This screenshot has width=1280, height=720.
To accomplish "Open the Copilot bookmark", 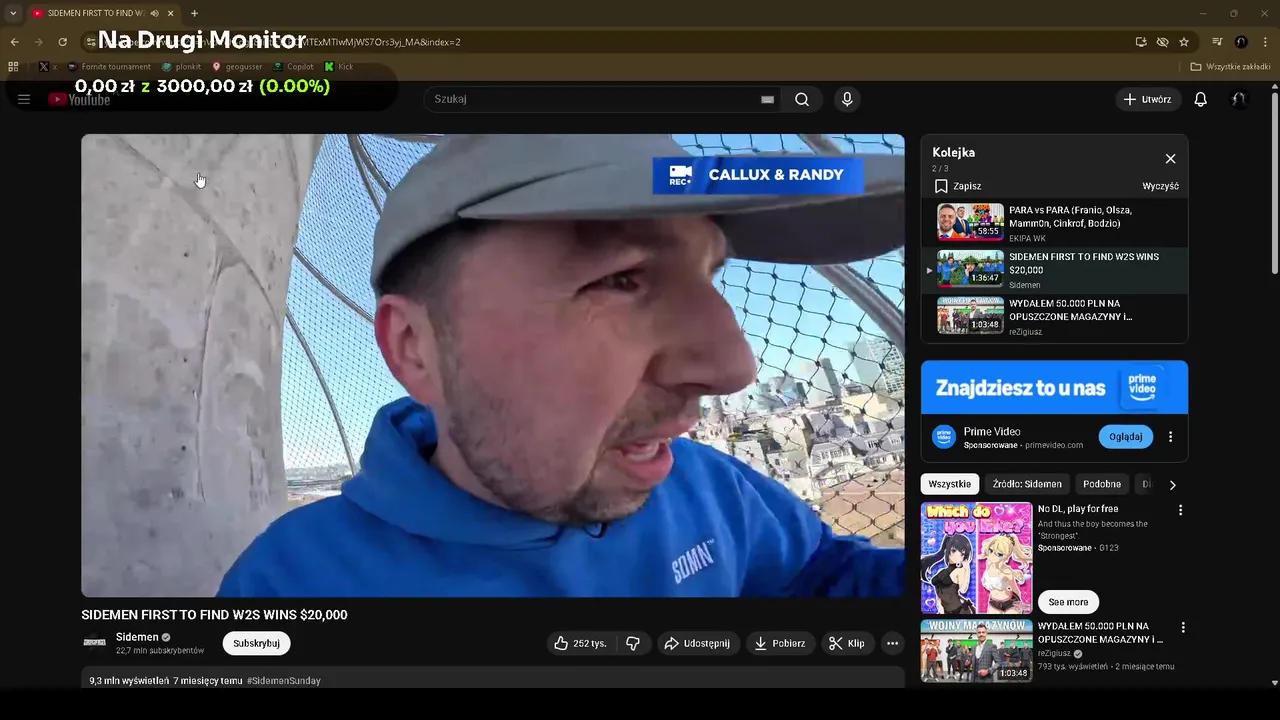I will click(293, 67).
